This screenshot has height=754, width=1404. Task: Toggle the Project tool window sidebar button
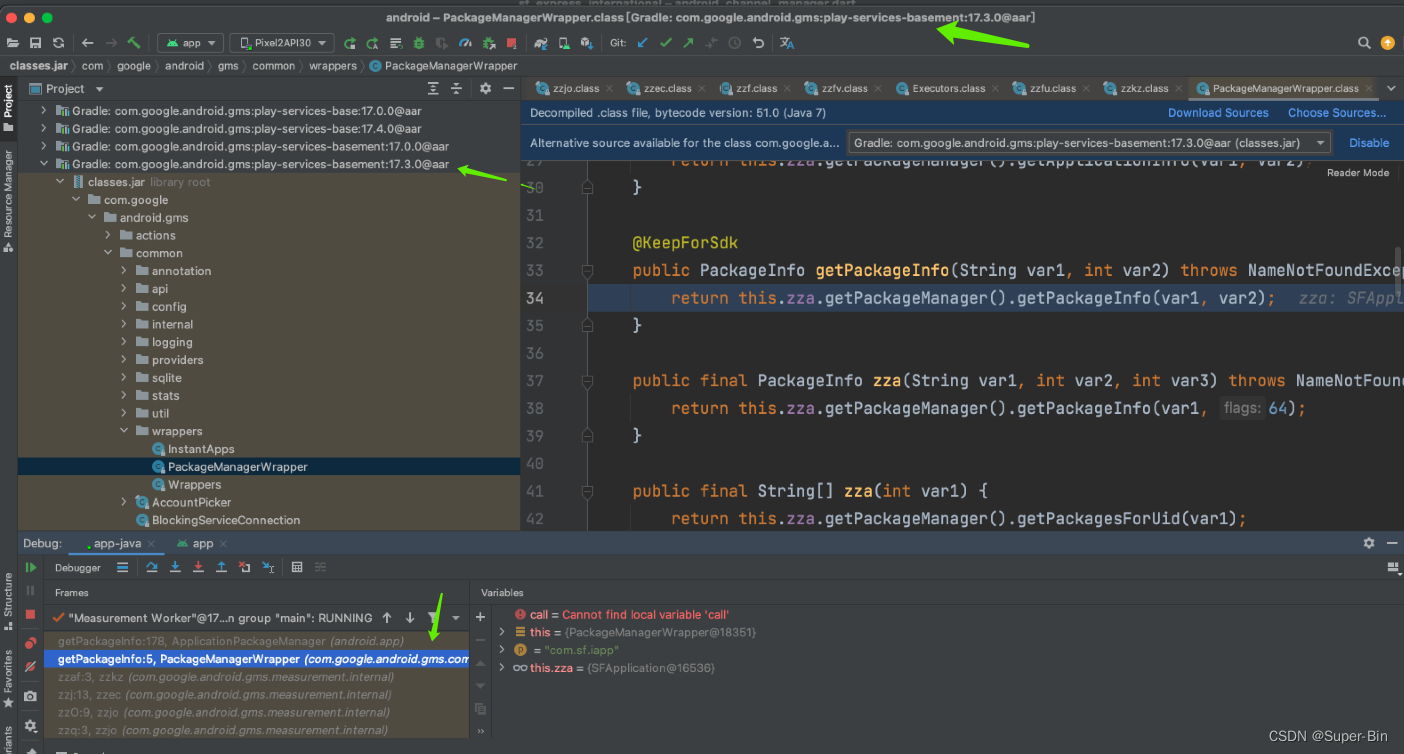[x=8, y=107]
